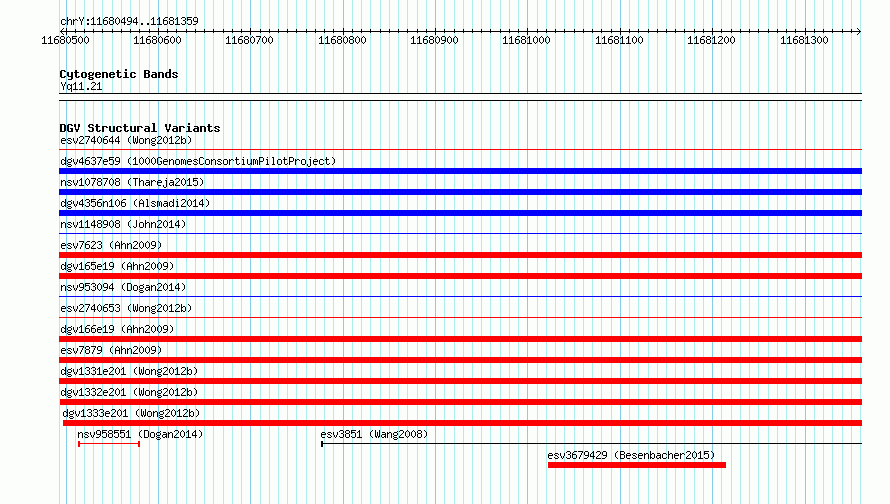
Task: Click the nsv1078708 (Thareja2015) blue bar
Action: tap(460, 192)
